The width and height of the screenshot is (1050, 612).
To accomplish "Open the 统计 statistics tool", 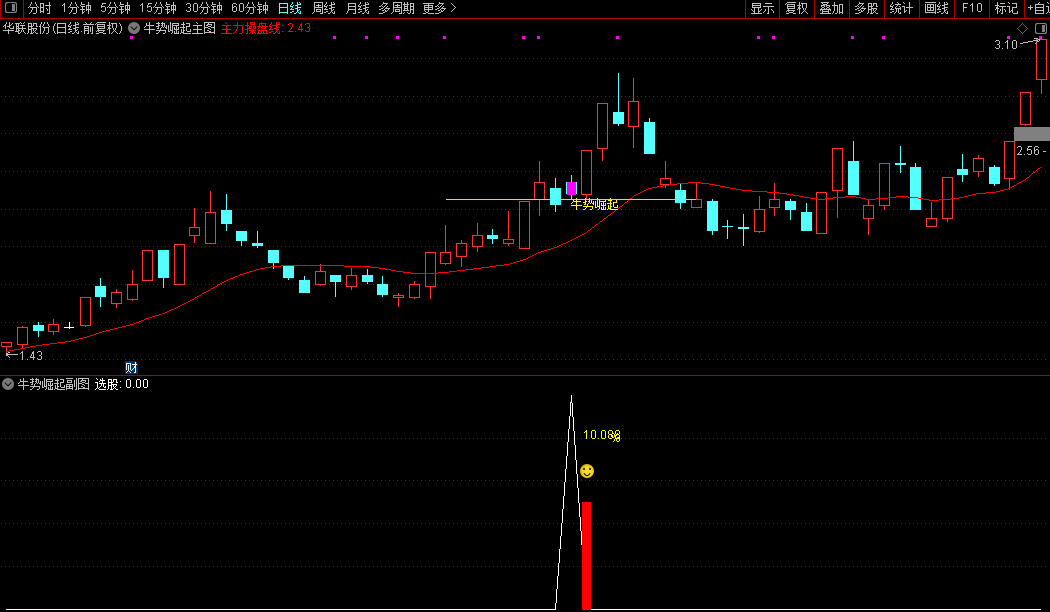I will [901, 8].
